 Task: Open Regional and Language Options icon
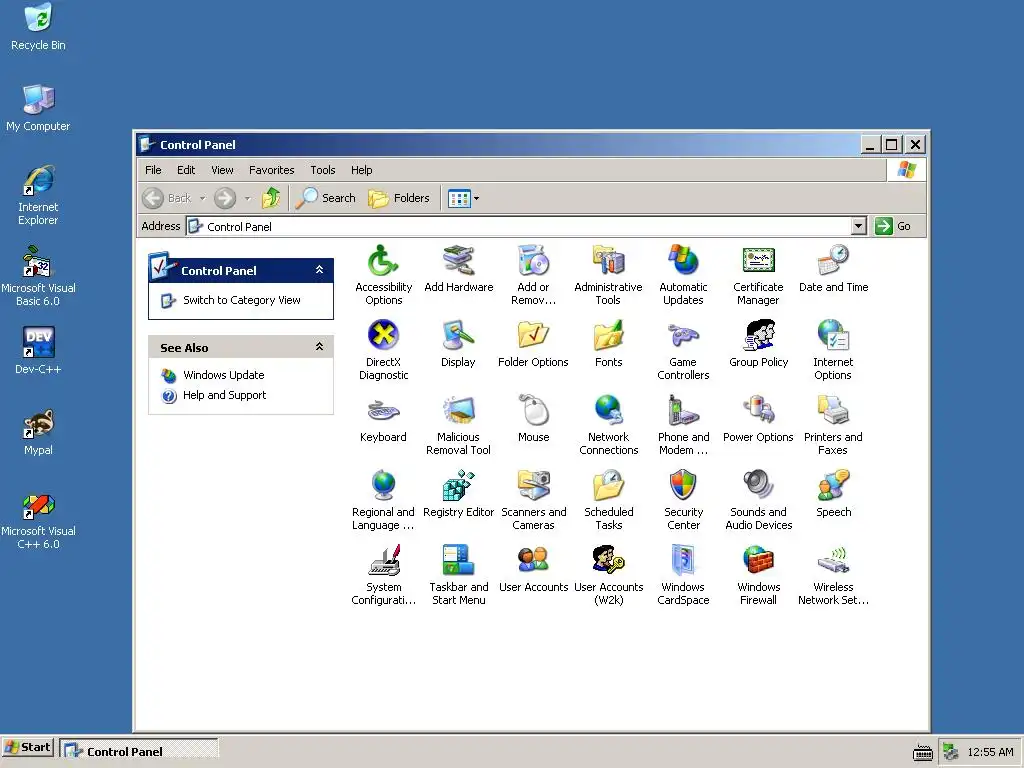tap(383, 486)
